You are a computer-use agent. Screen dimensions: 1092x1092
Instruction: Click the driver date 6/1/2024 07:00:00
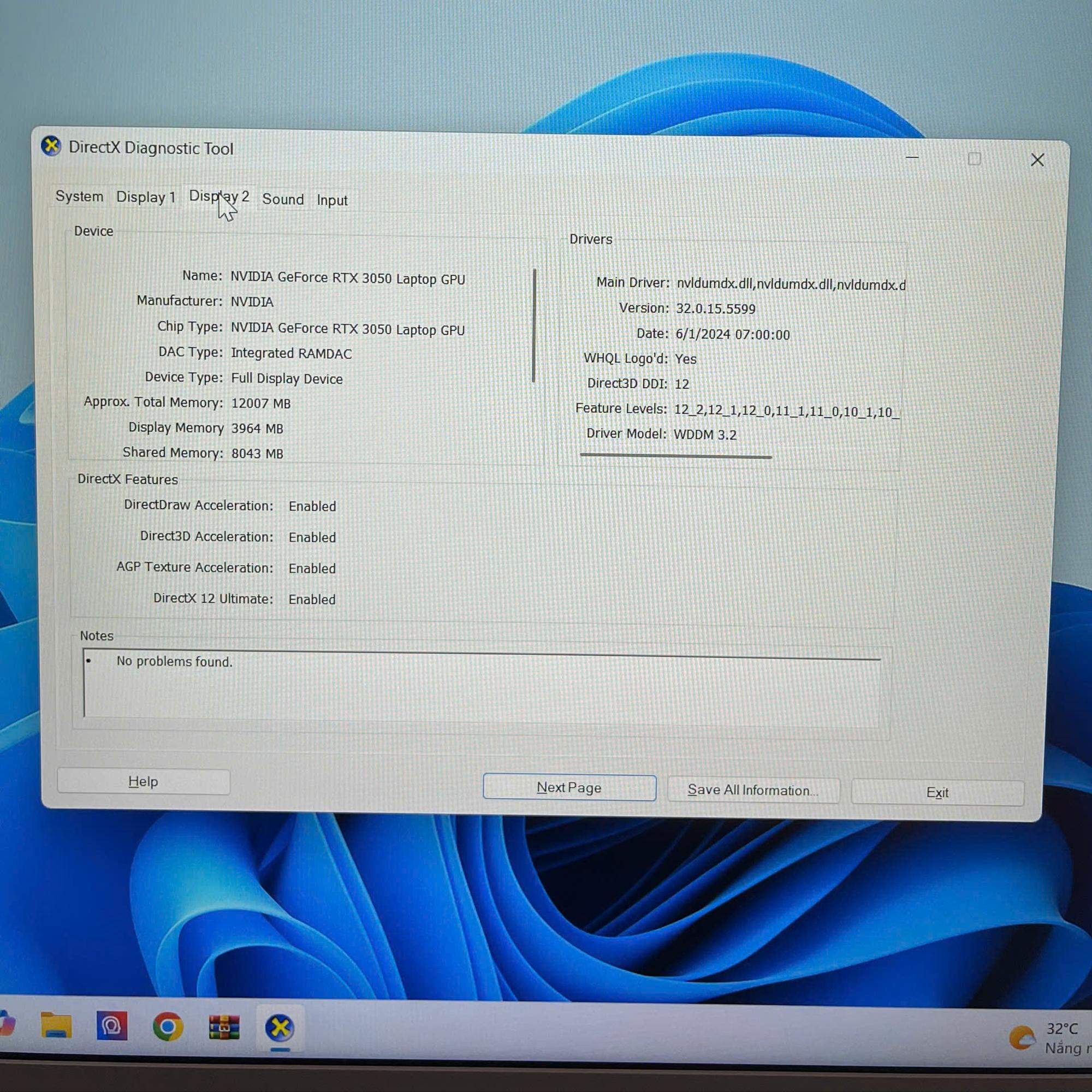pyautogui.click(x=733, y=334)
